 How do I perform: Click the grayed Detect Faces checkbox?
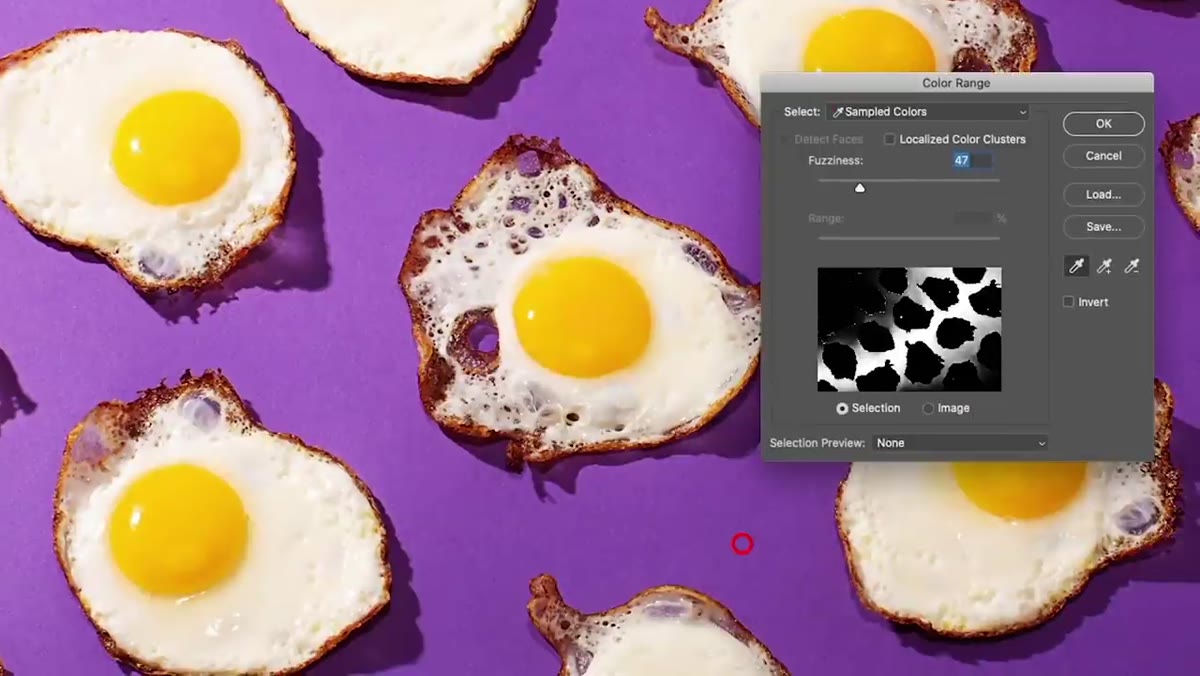[x=785, y=139]
